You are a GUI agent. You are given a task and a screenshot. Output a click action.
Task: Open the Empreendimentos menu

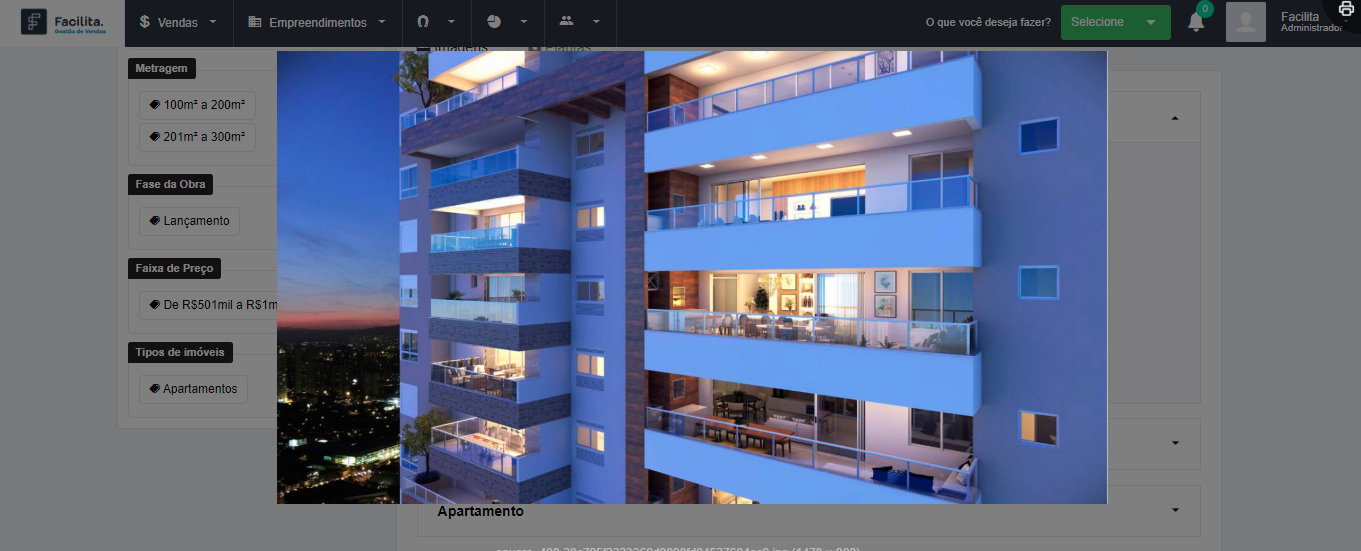[x=317, y=22]
